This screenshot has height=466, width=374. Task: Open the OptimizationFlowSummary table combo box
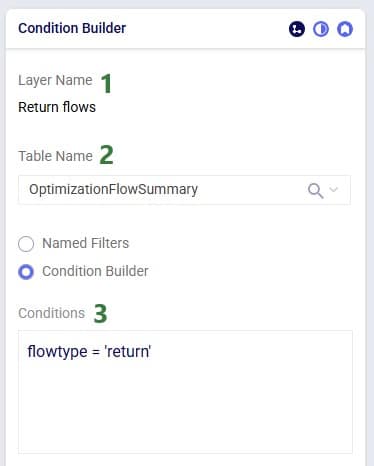click(184, 190)
